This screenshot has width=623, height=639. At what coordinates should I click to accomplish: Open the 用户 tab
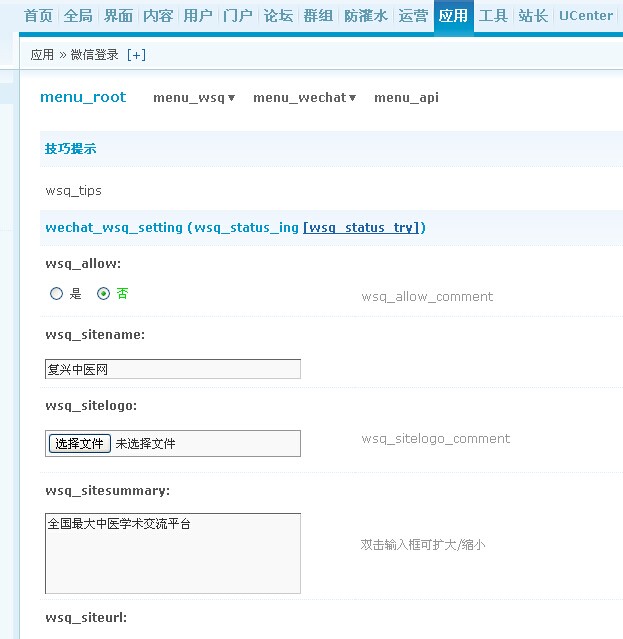pos(198,16)
